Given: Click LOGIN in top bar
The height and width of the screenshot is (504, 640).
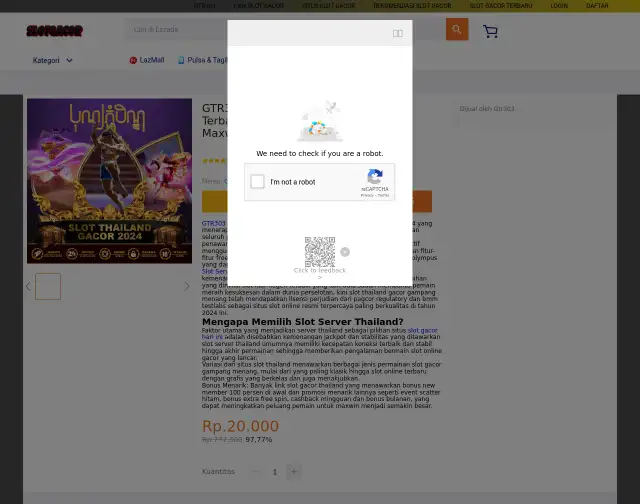Looking at the screenshot, I should point(559,6).
